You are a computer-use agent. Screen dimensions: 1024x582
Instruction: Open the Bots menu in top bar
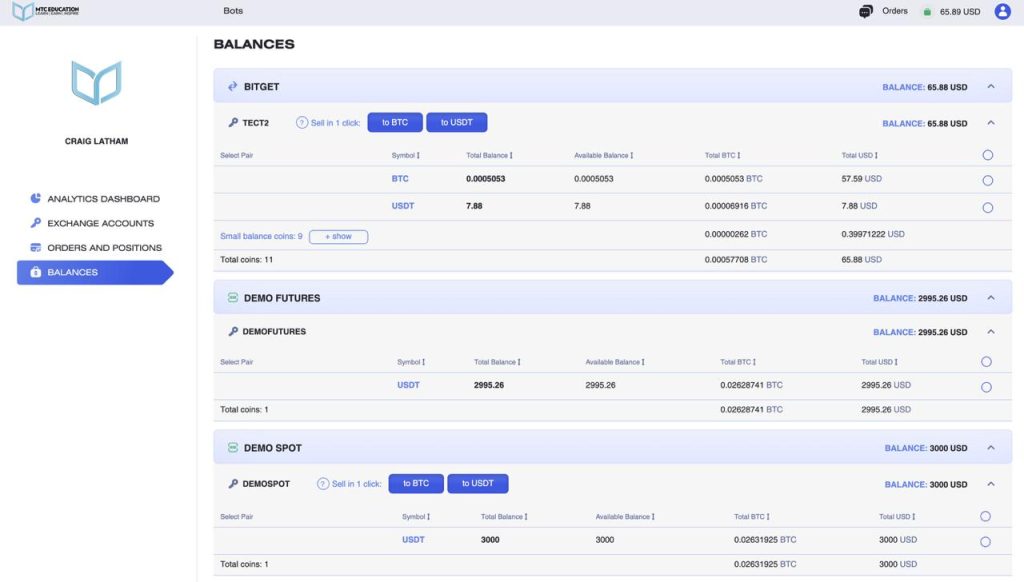tap(233, 12)
